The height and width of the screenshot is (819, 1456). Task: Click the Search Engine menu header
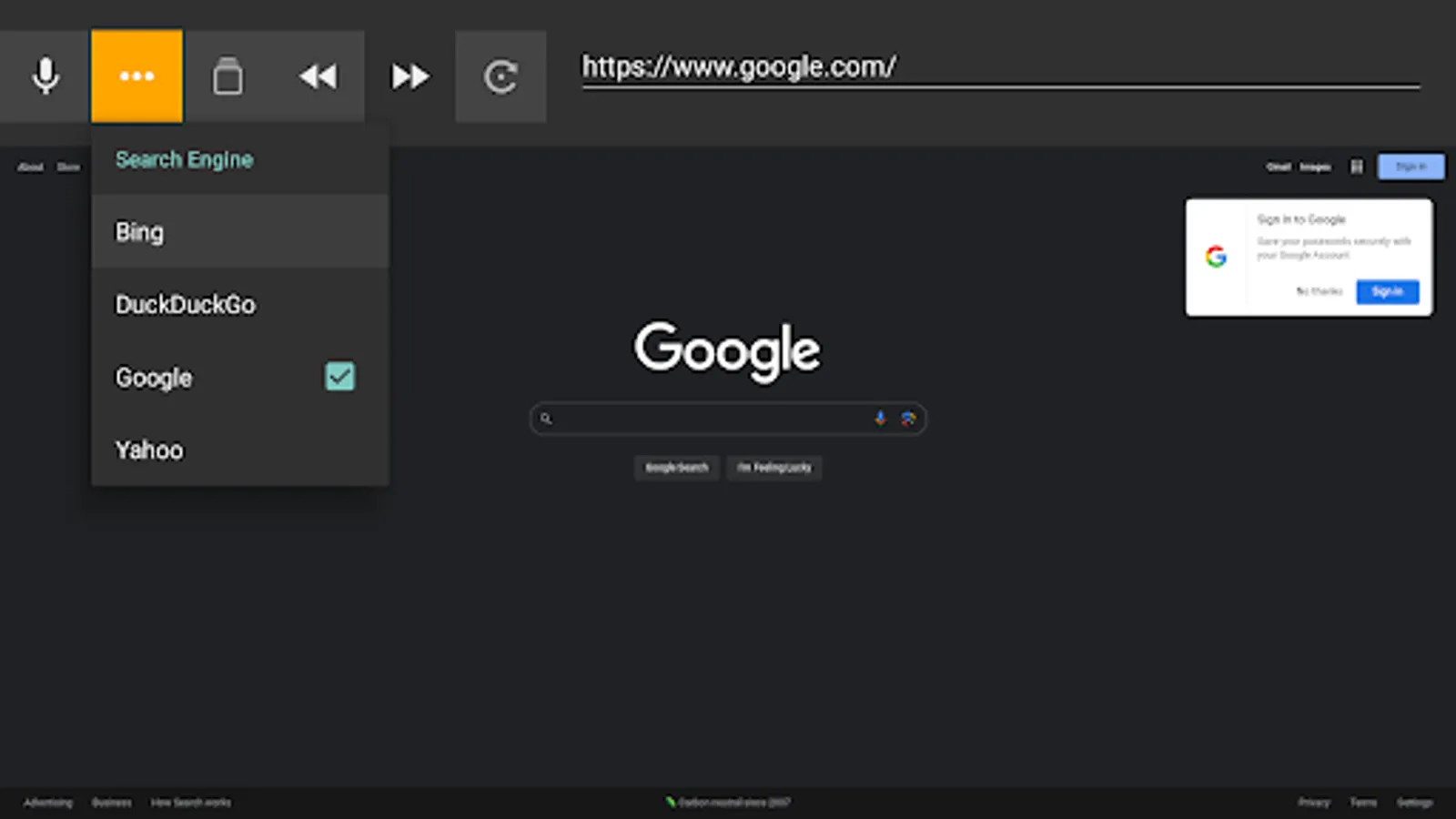pos(185,159)
